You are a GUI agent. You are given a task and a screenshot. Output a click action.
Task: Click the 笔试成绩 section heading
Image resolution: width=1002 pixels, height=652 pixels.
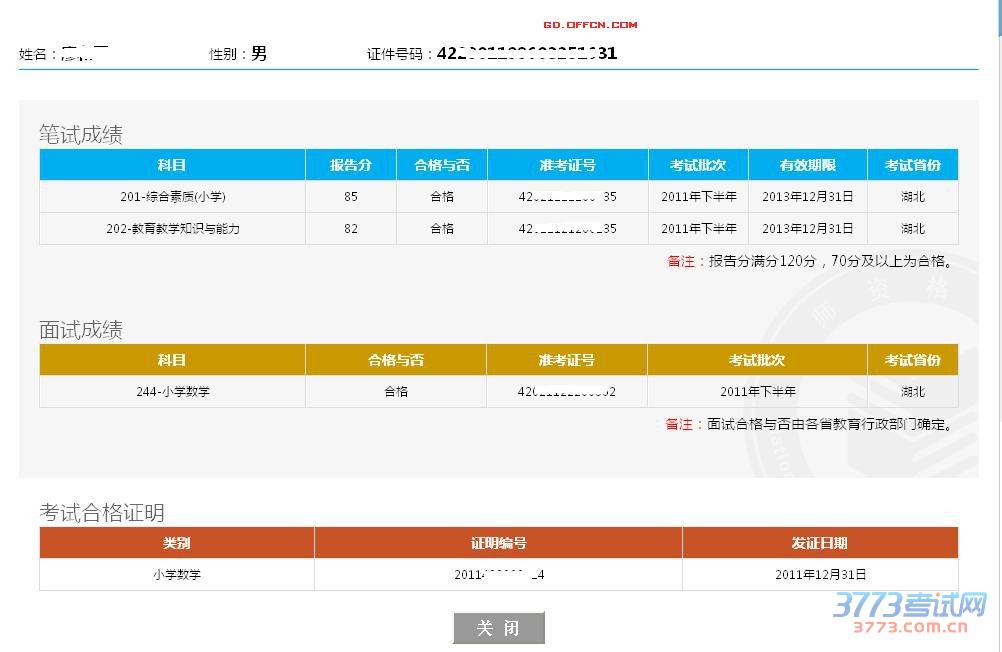click(x=81, y=135)
